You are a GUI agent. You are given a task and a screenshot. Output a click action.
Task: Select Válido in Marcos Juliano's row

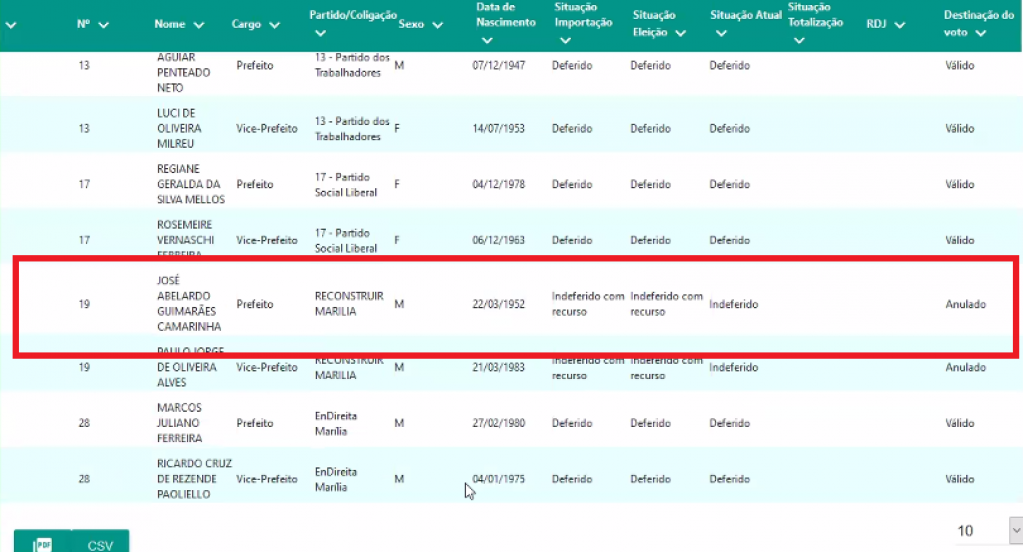pos(959,423)
